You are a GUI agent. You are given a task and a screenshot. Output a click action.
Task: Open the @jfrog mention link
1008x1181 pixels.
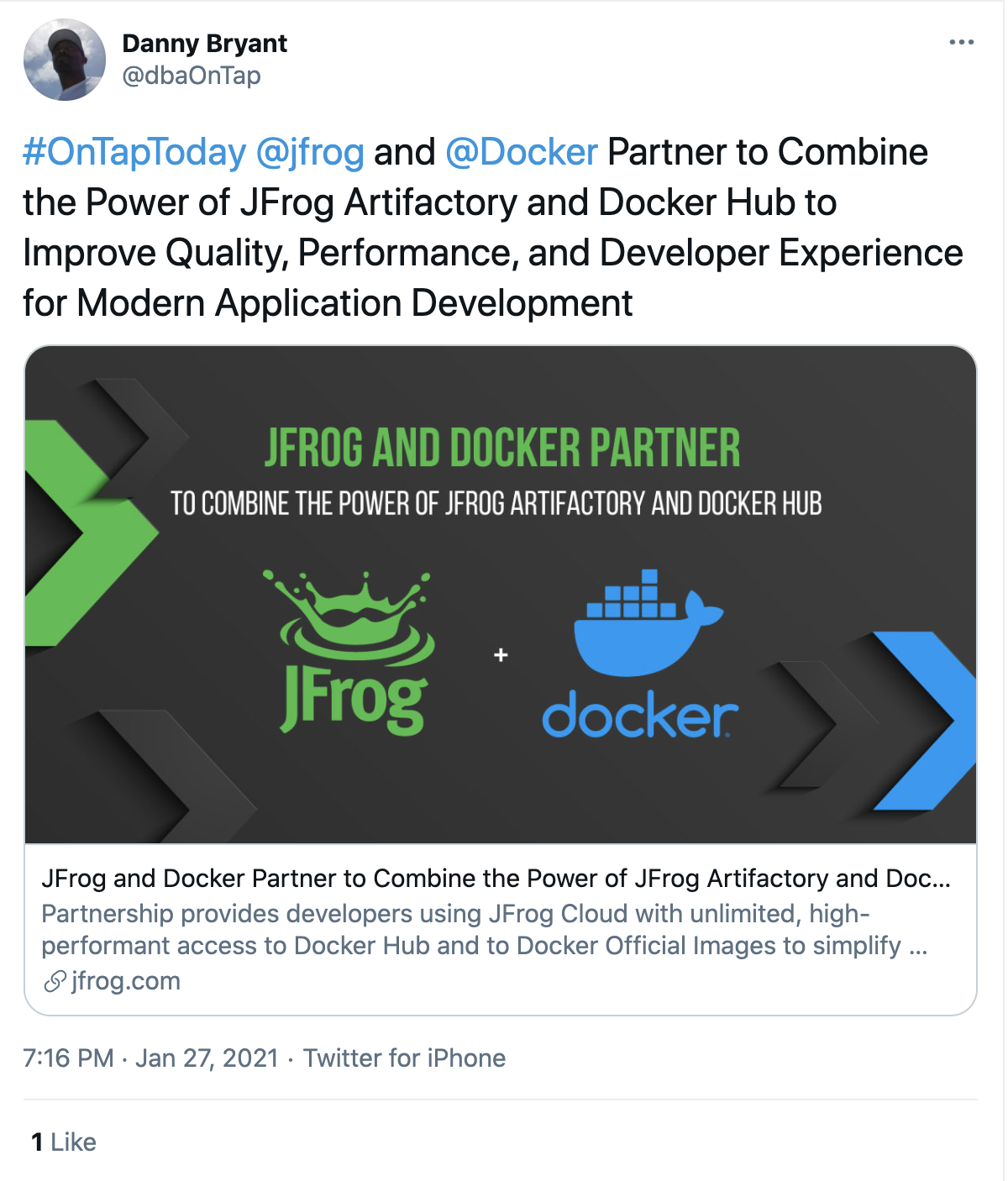point(310,153)
